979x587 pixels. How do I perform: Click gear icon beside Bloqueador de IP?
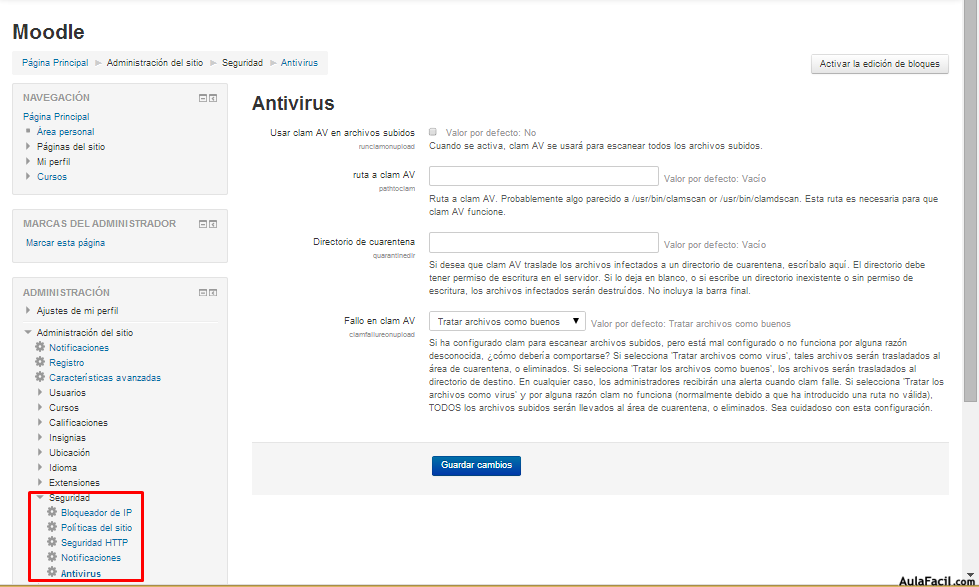point(52,511)
